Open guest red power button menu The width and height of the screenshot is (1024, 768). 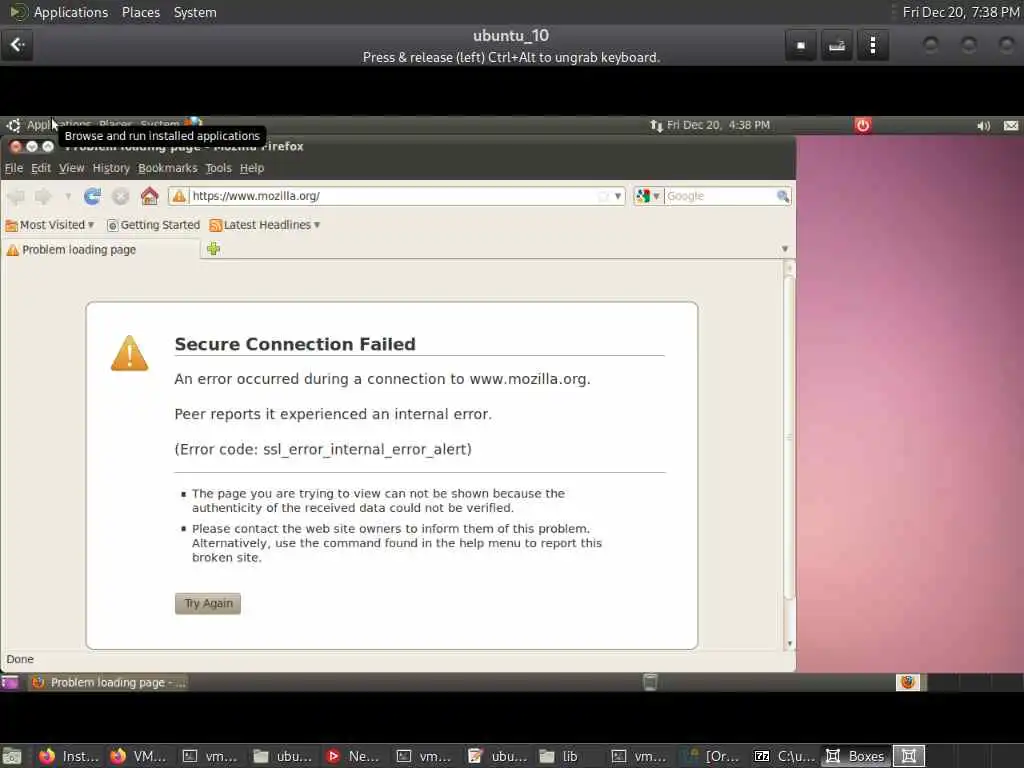coord(862,125)
